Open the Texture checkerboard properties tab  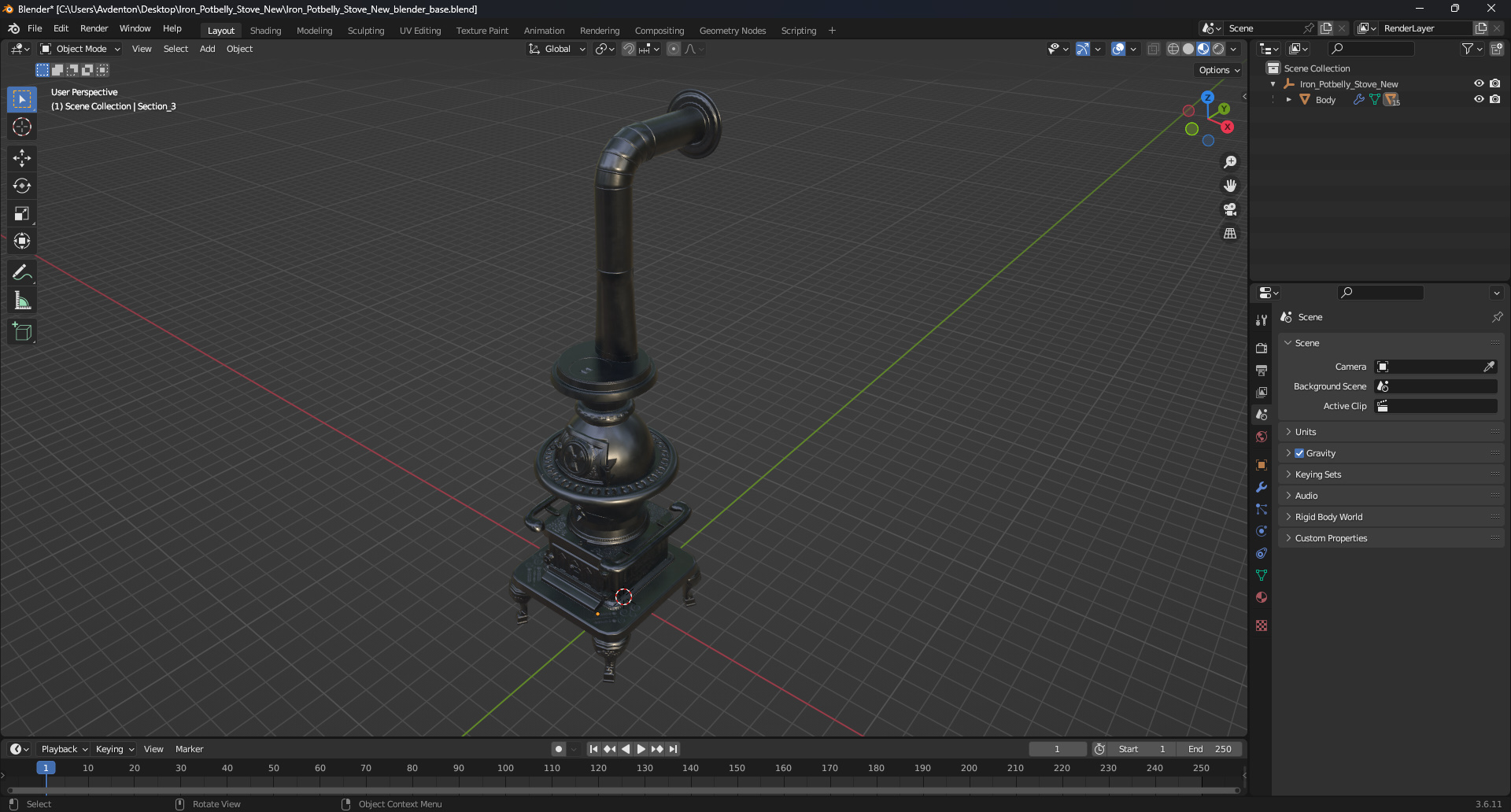[x=1262, y=626]
